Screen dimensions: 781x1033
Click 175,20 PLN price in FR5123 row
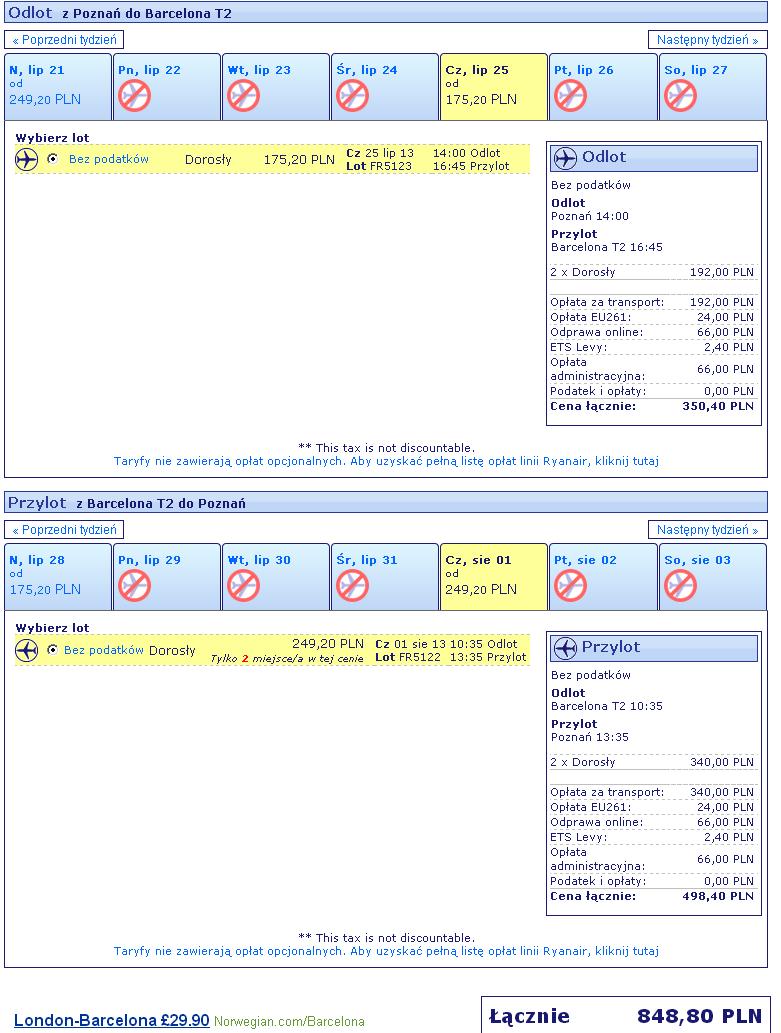(x=299, y=159)
